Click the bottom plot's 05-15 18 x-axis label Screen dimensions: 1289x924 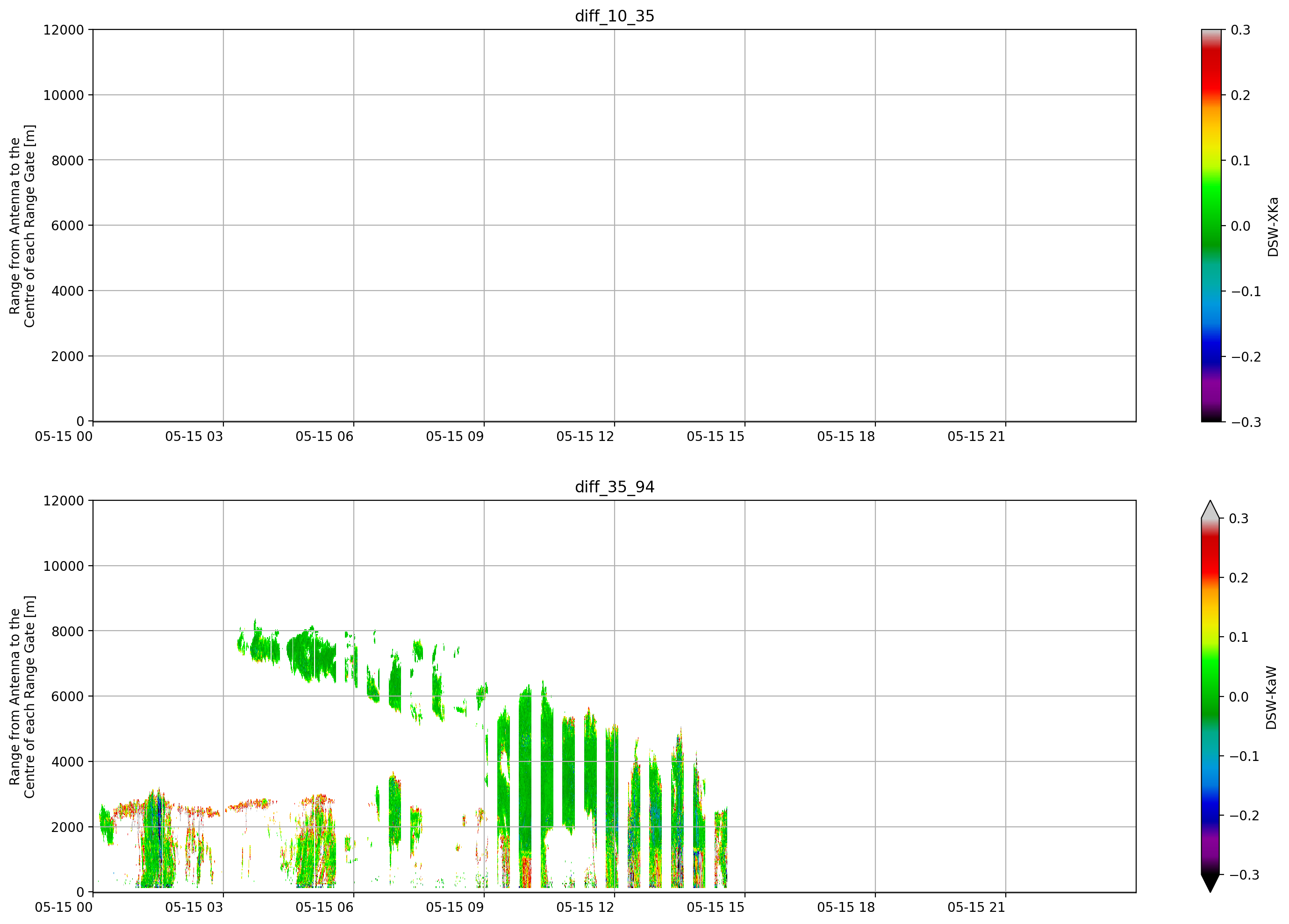click(846, 908)
